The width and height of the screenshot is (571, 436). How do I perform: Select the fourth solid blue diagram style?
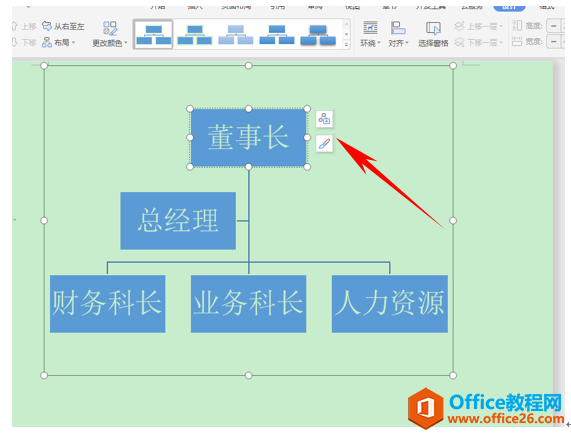coord(277,34)
